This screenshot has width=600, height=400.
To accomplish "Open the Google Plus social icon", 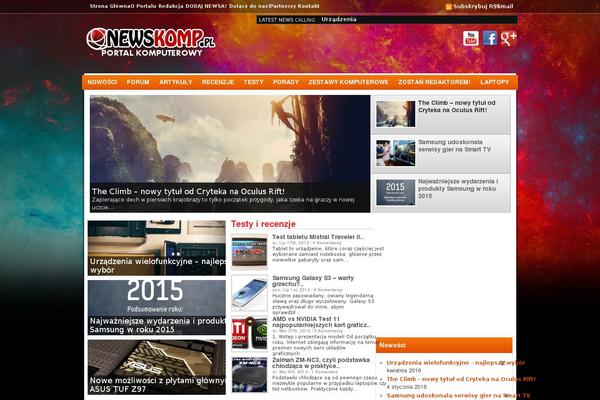I will [x=509, y=39].
